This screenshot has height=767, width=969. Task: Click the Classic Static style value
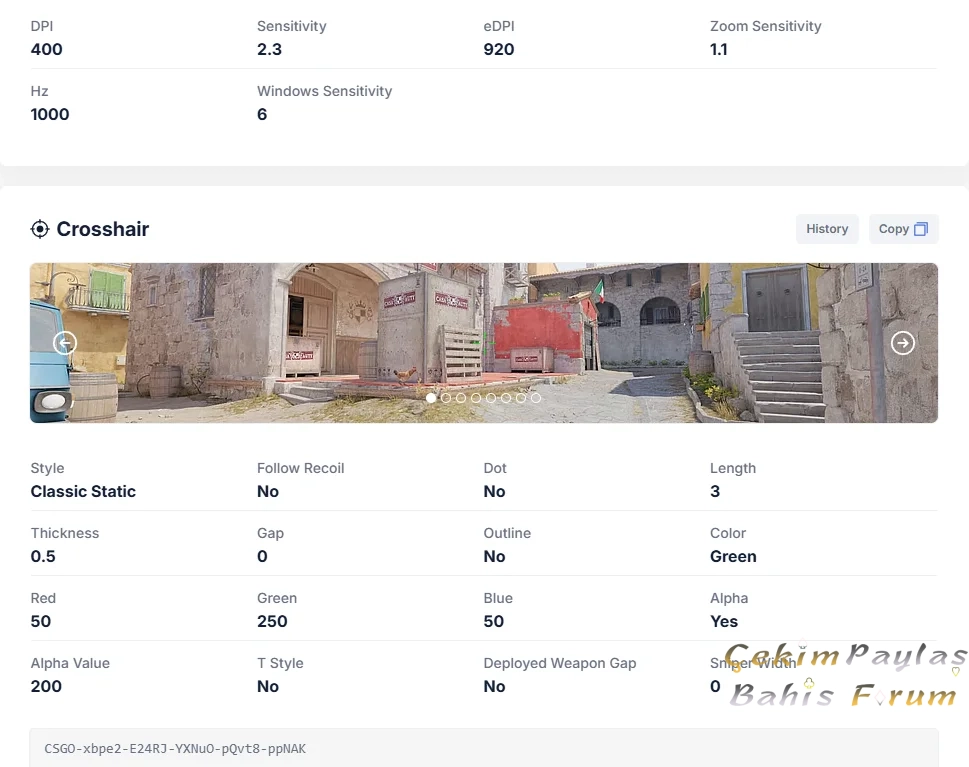tap(83, 491)
